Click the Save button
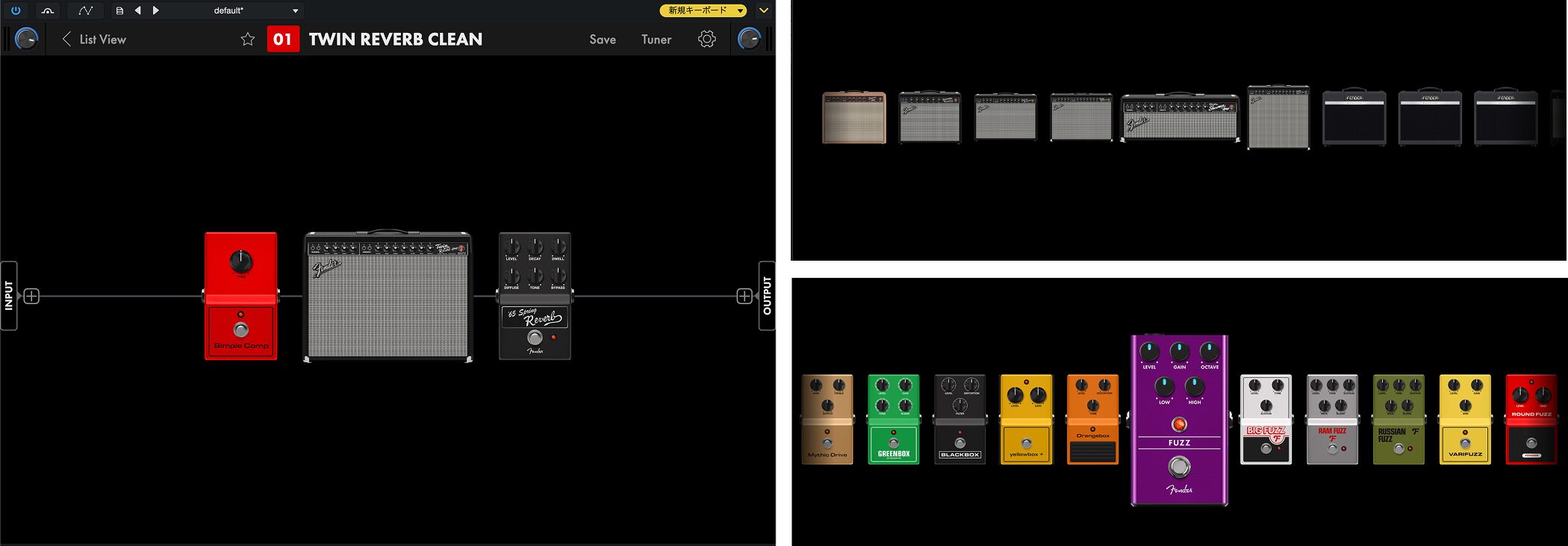The width and height of the screenshot is (1568, 546). 602,40
